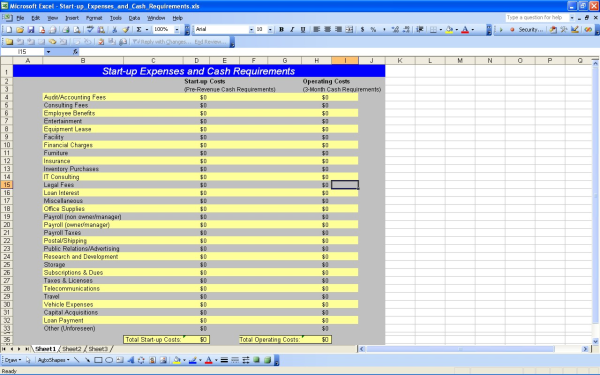Click the Cut scissors icon

[x=114, y=29]
